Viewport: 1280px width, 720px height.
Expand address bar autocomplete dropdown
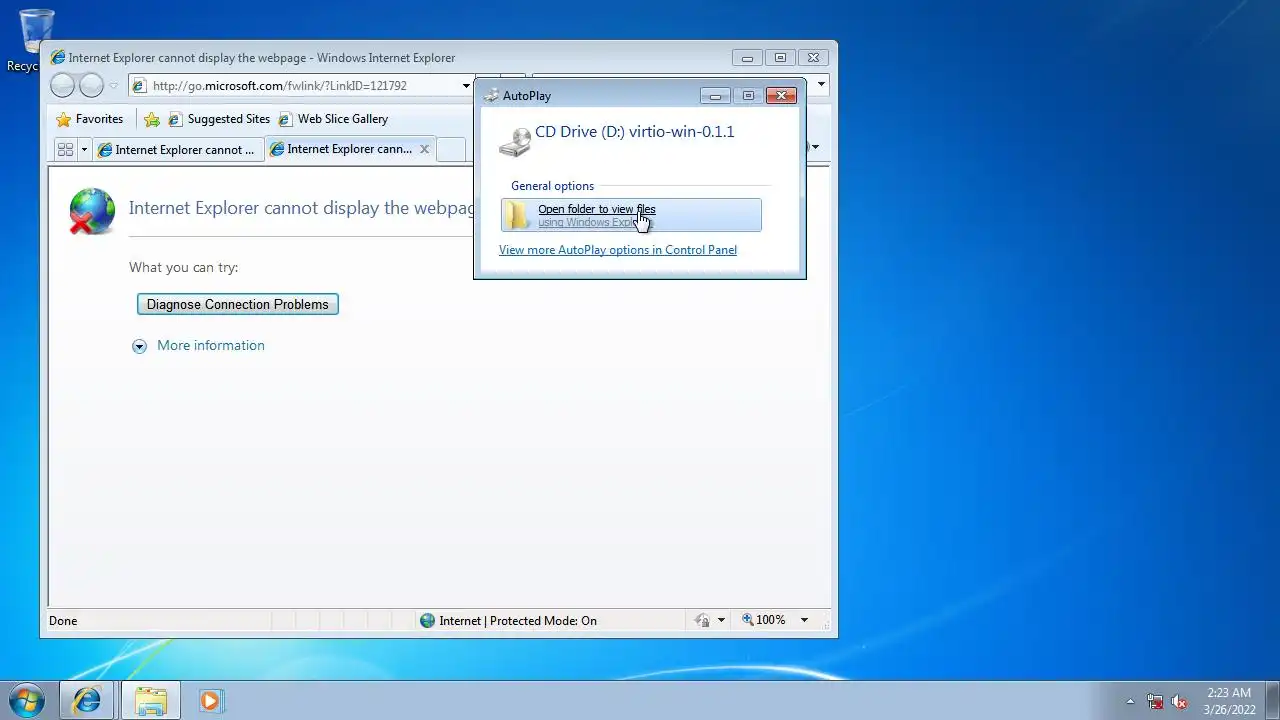(466, 86)
